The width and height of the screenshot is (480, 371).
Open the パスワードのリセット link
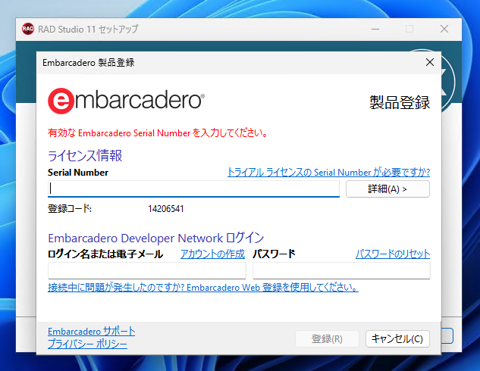tap(393, 254)
